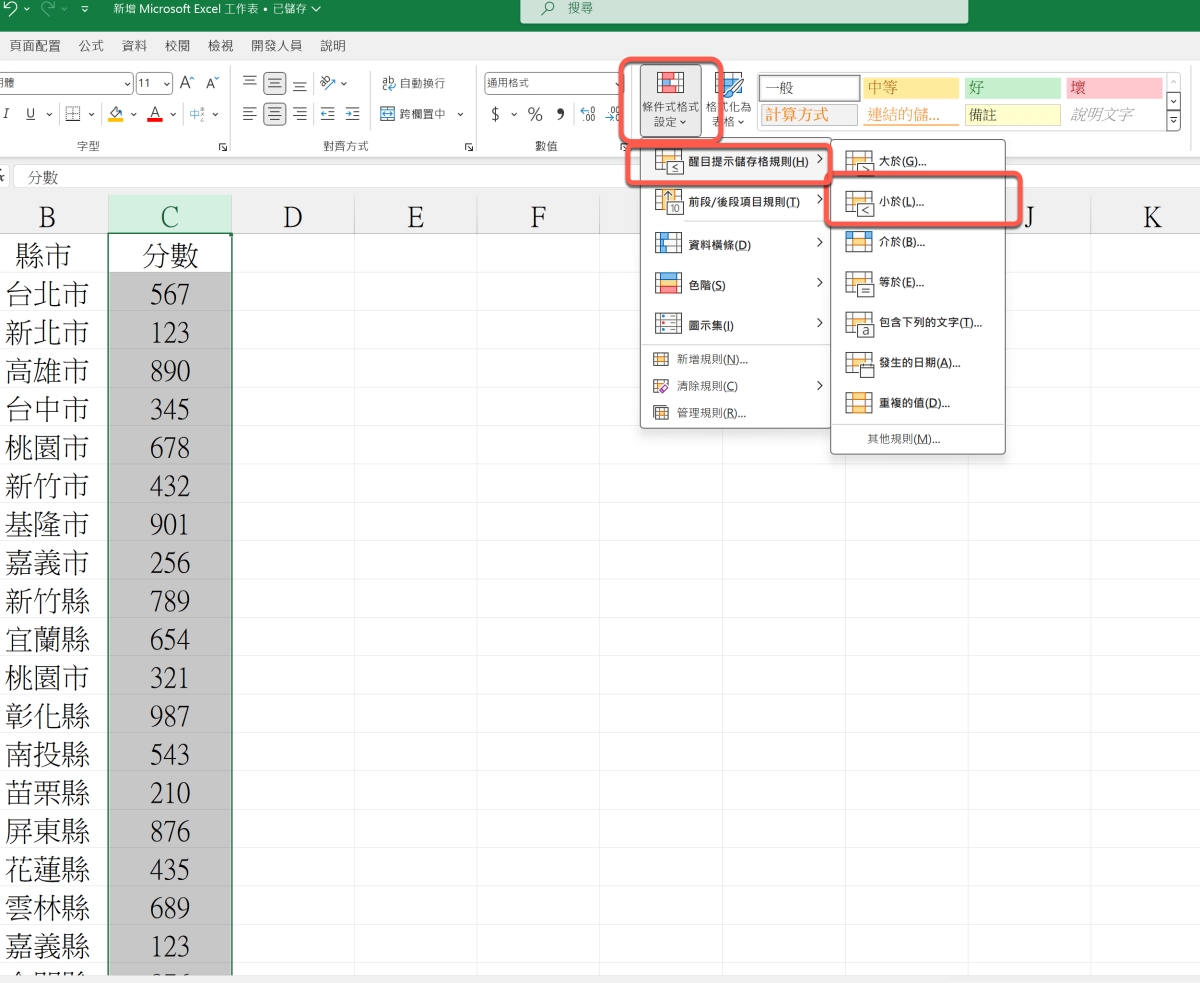This screenshot has width=1200, height=983.
Task: Click the increase font size icon
Action: (187, 83)
